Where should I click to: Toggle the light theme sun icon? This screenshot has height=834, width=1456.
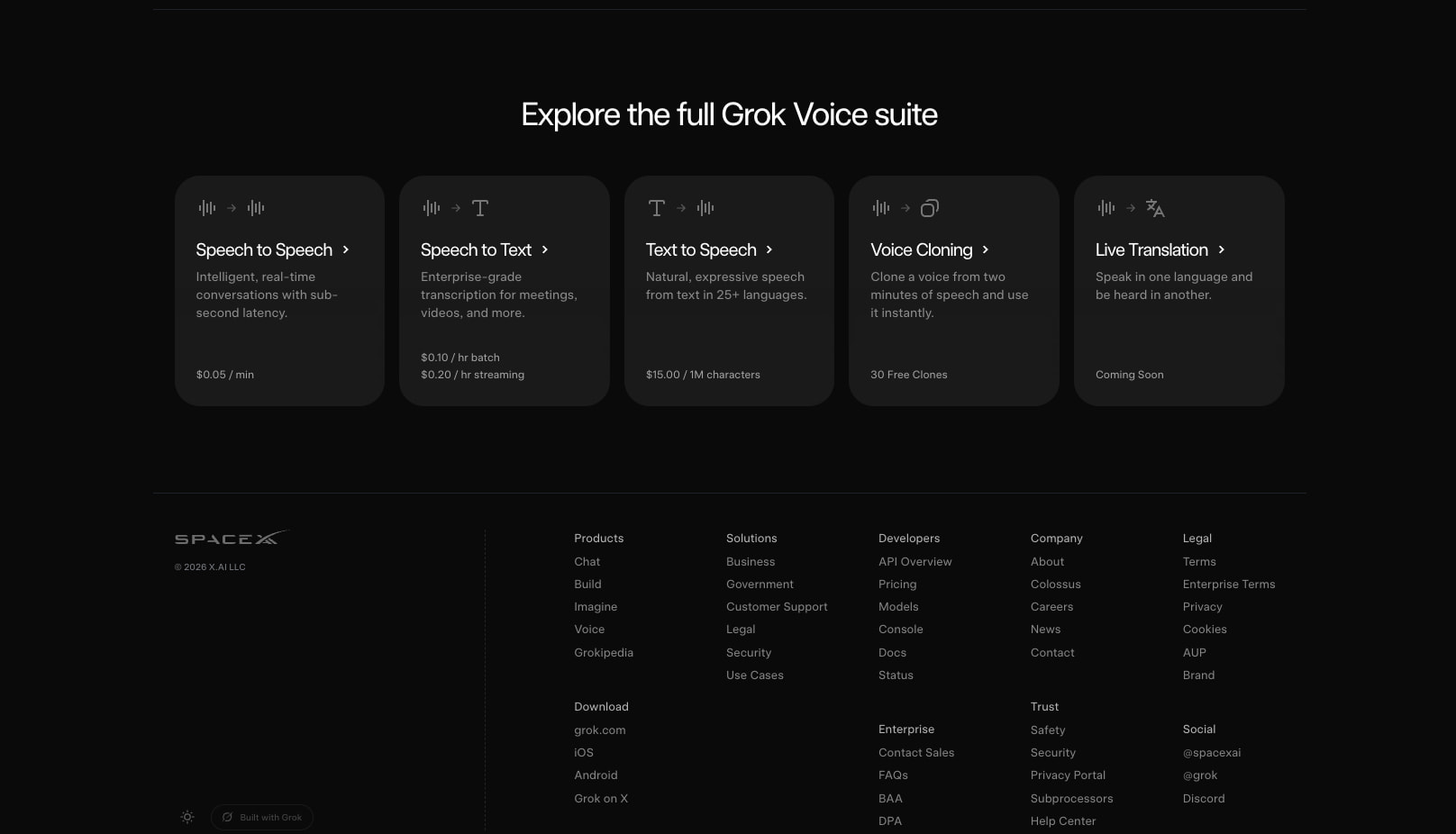point(187,817)
